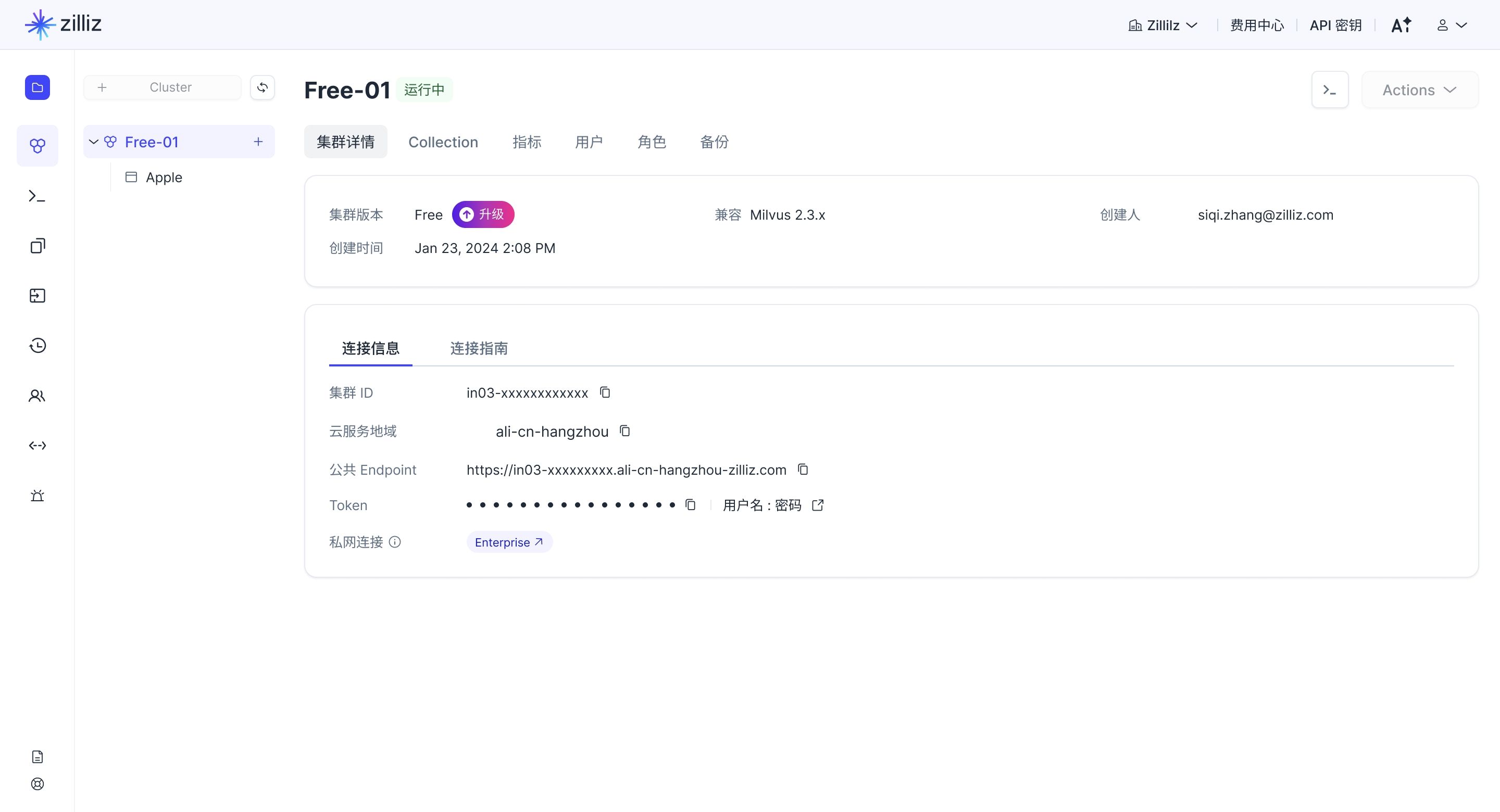Open the users group icon in sidebar
This screenshot has width=1500, height=812.
(x=37, y=396)
